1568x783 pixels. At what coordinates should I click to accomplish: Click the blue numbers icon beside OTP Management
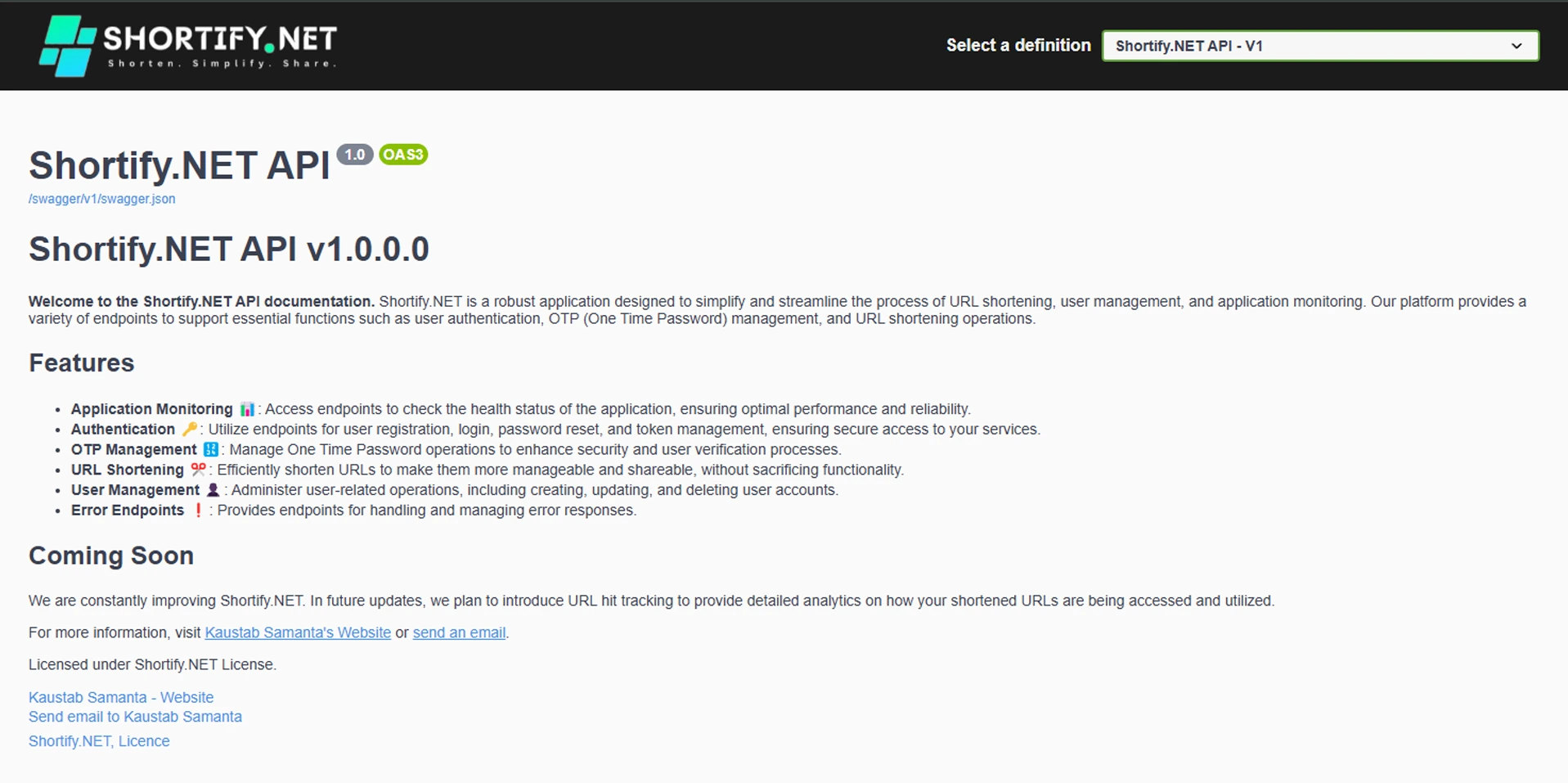click(x=210, y=449)
